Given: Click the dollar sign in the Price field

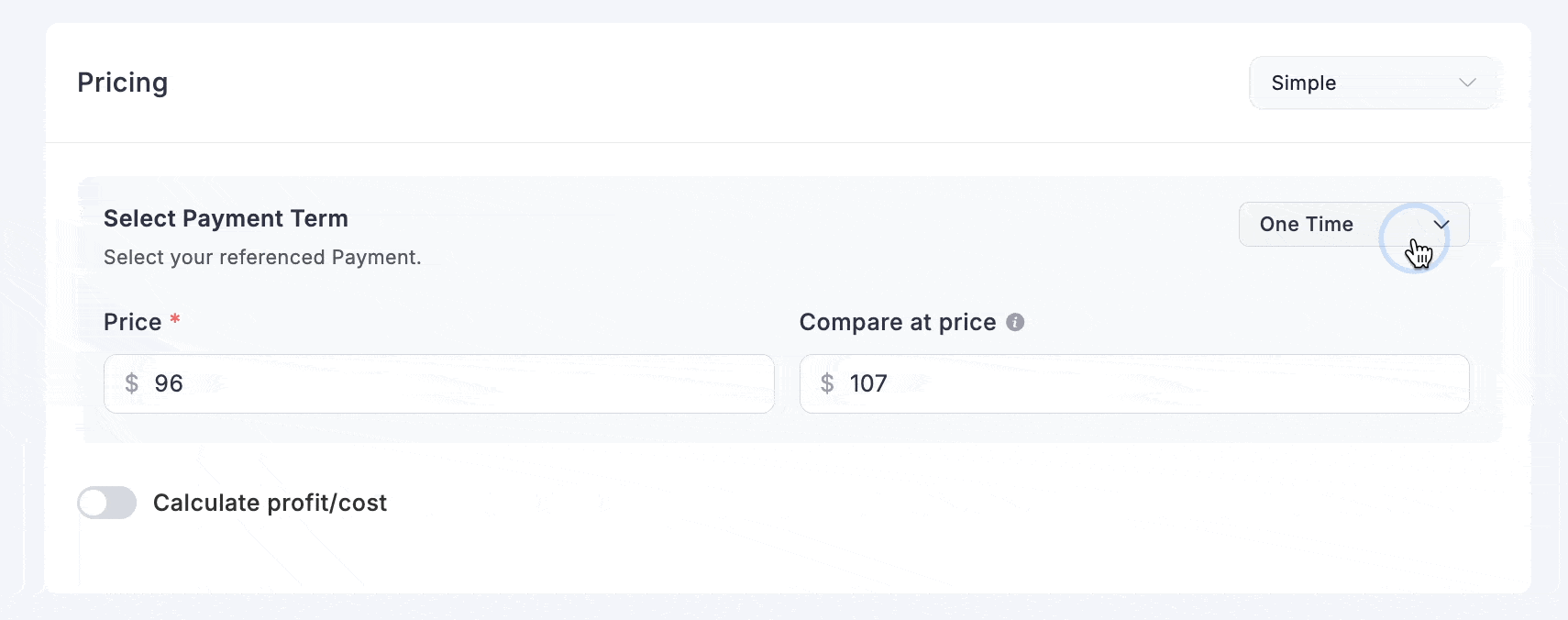Looking at the screenshot, I should (x=132, y=383).
